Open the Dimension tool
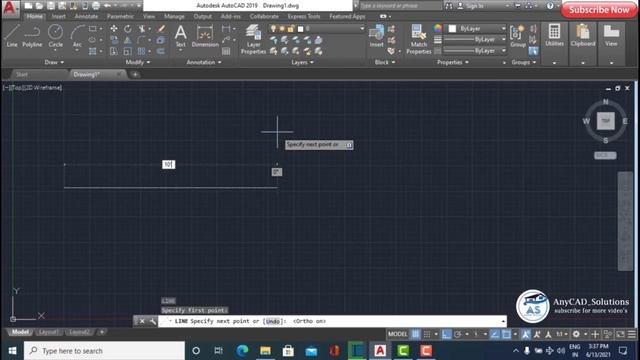The height and width of the screenshot is (360, 640). 205,36
